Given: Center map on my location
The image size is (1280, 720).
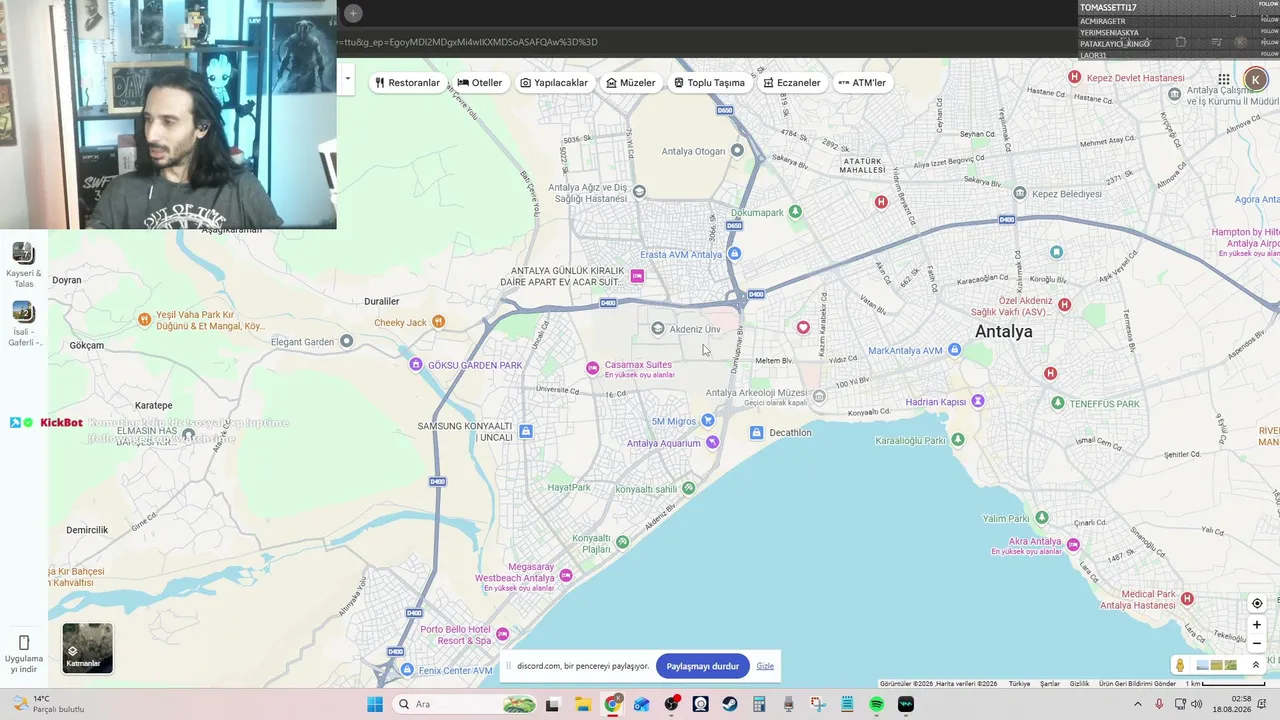Looking at the screenshot, I should tap(1257, 603).
